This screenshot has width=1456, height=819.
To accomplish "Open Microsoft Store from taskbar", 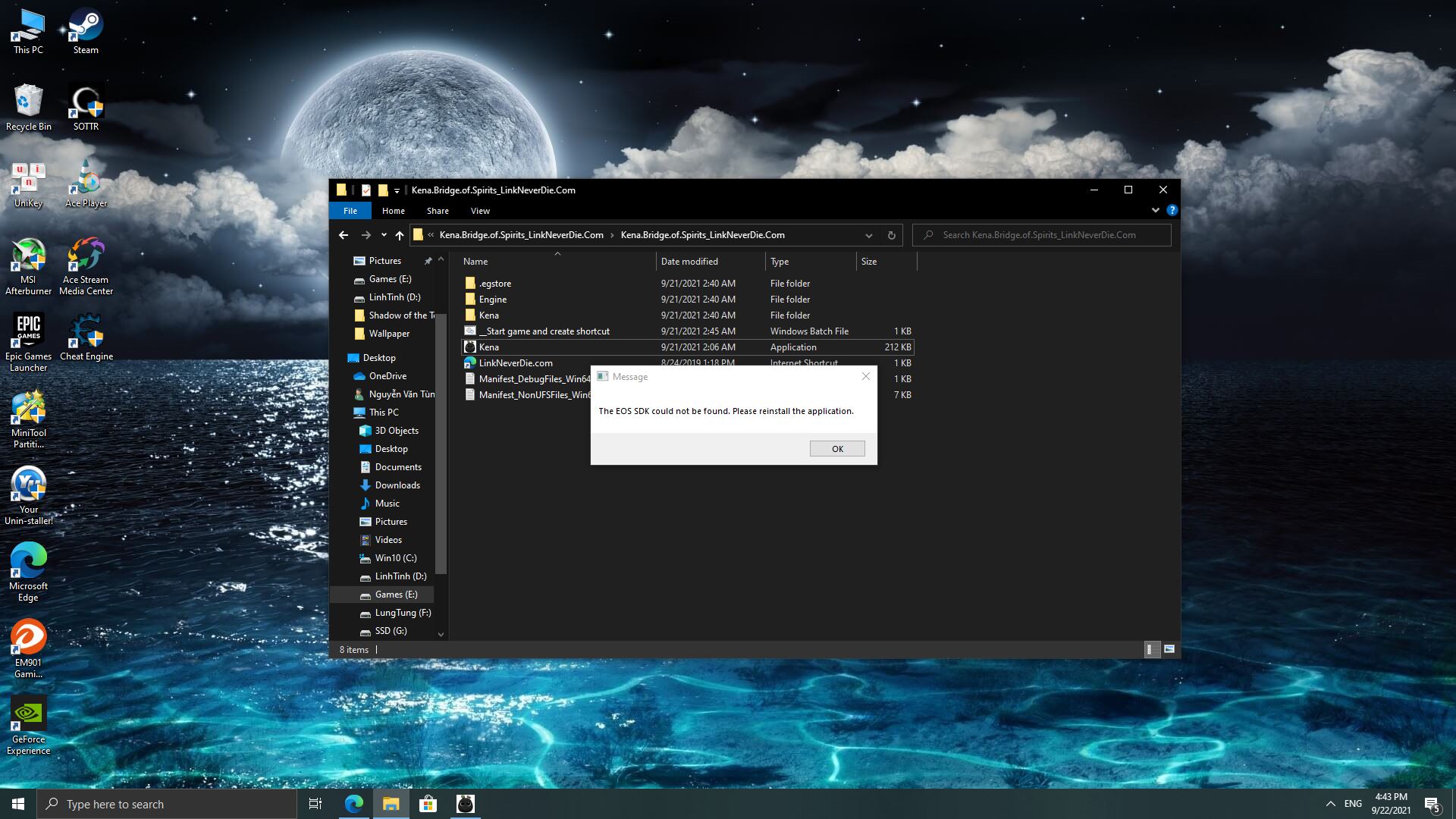I will 428,804.
